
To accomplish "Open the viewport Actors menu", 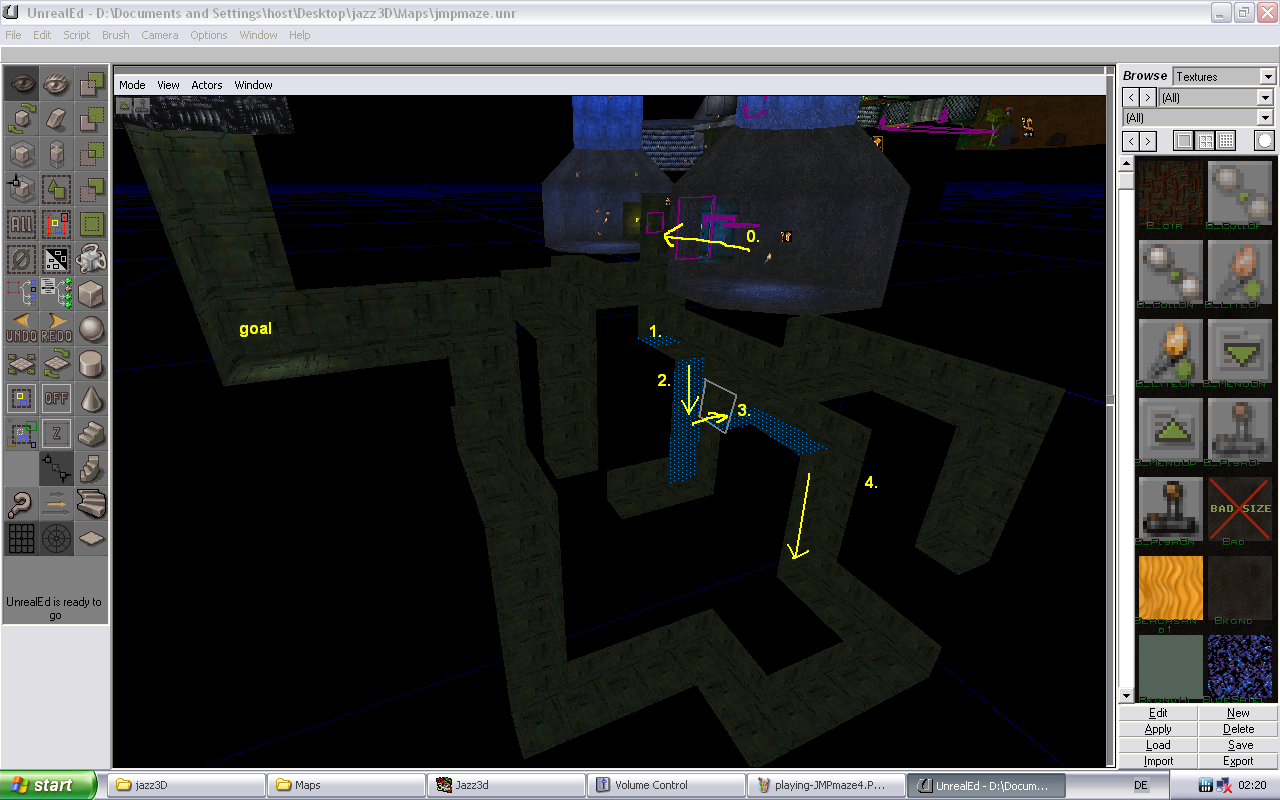I will click(207, 85).
